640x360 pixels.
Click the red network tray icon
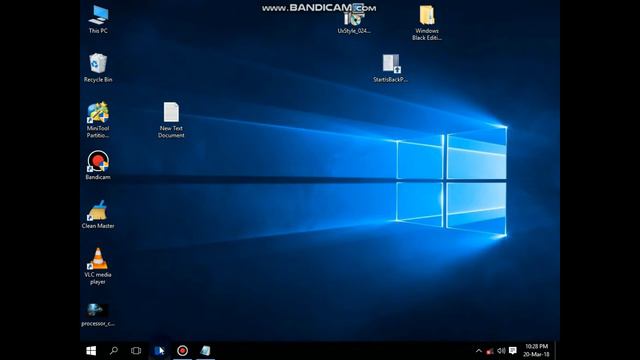[490, 351]
